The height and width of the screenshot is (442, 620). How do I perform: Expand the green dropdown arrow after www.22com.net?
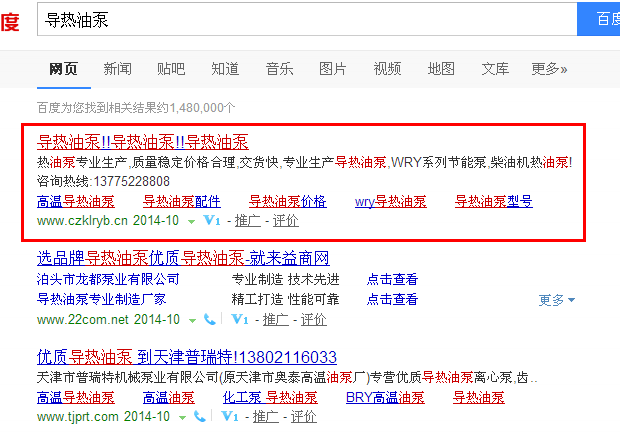click(x=192, y=321)
